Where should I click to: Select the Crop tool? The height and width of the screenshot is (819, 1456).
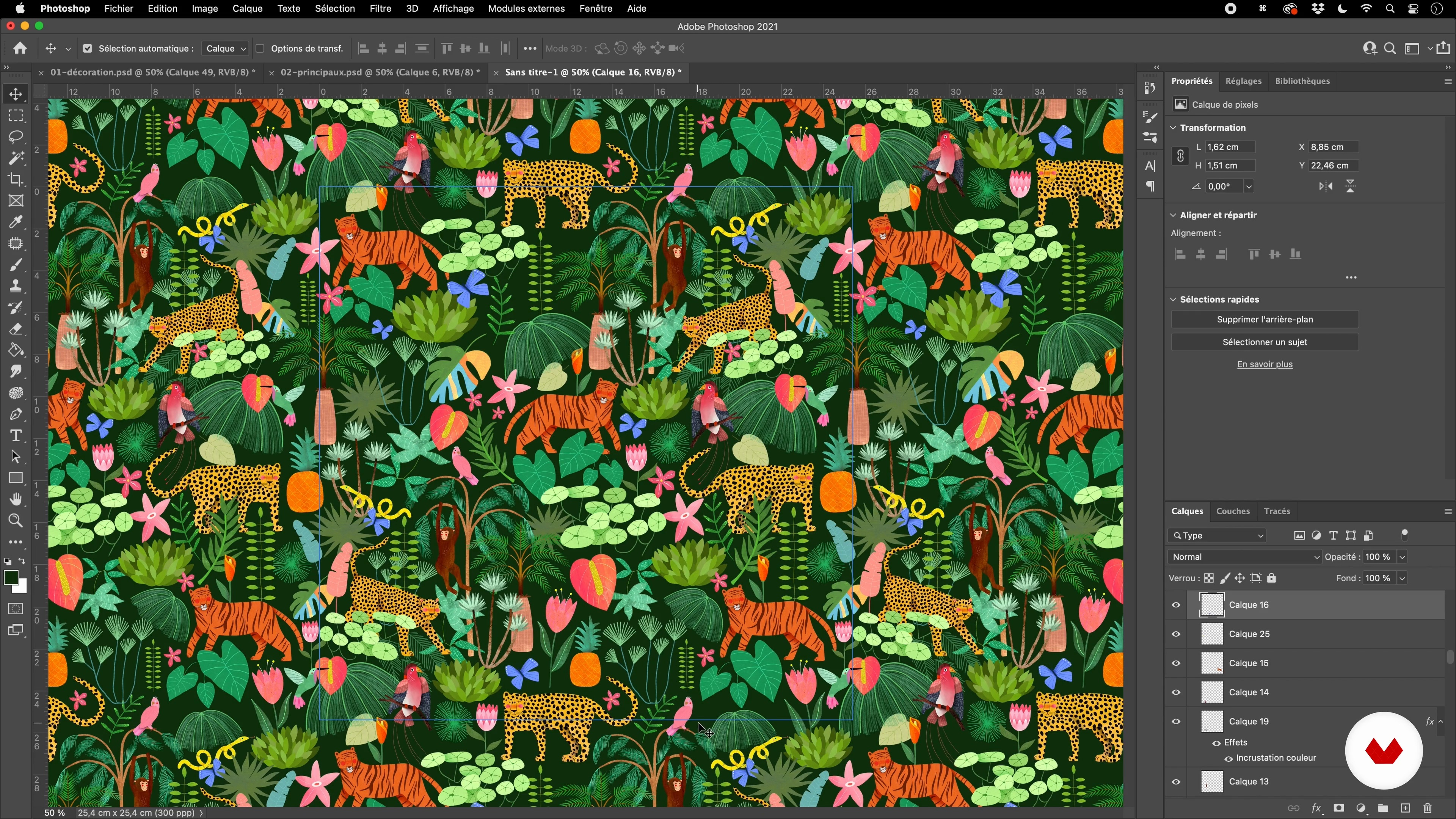[16, 180]
